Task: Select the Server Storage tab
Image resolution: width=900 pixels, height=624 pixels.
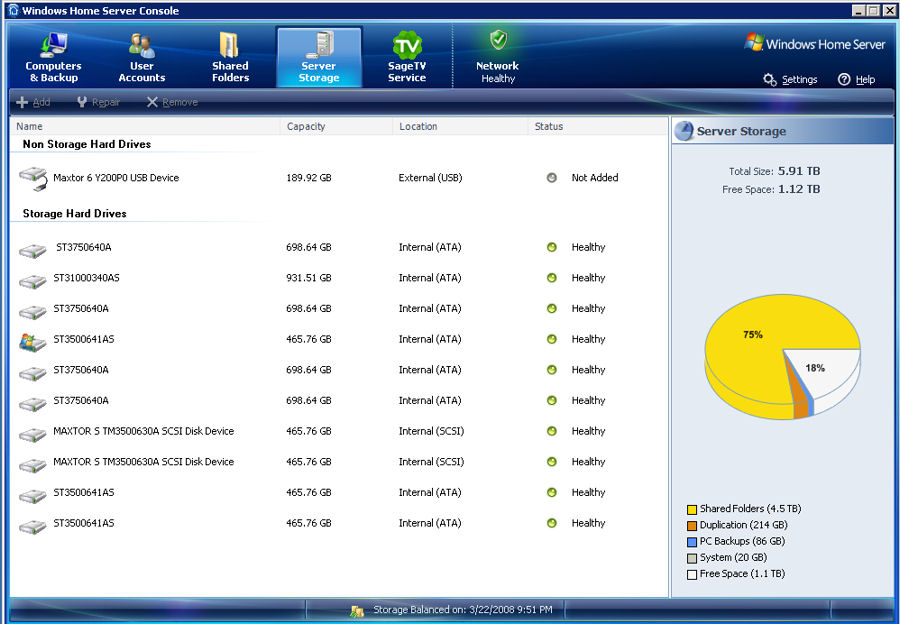Action: (x=319, y=58)
